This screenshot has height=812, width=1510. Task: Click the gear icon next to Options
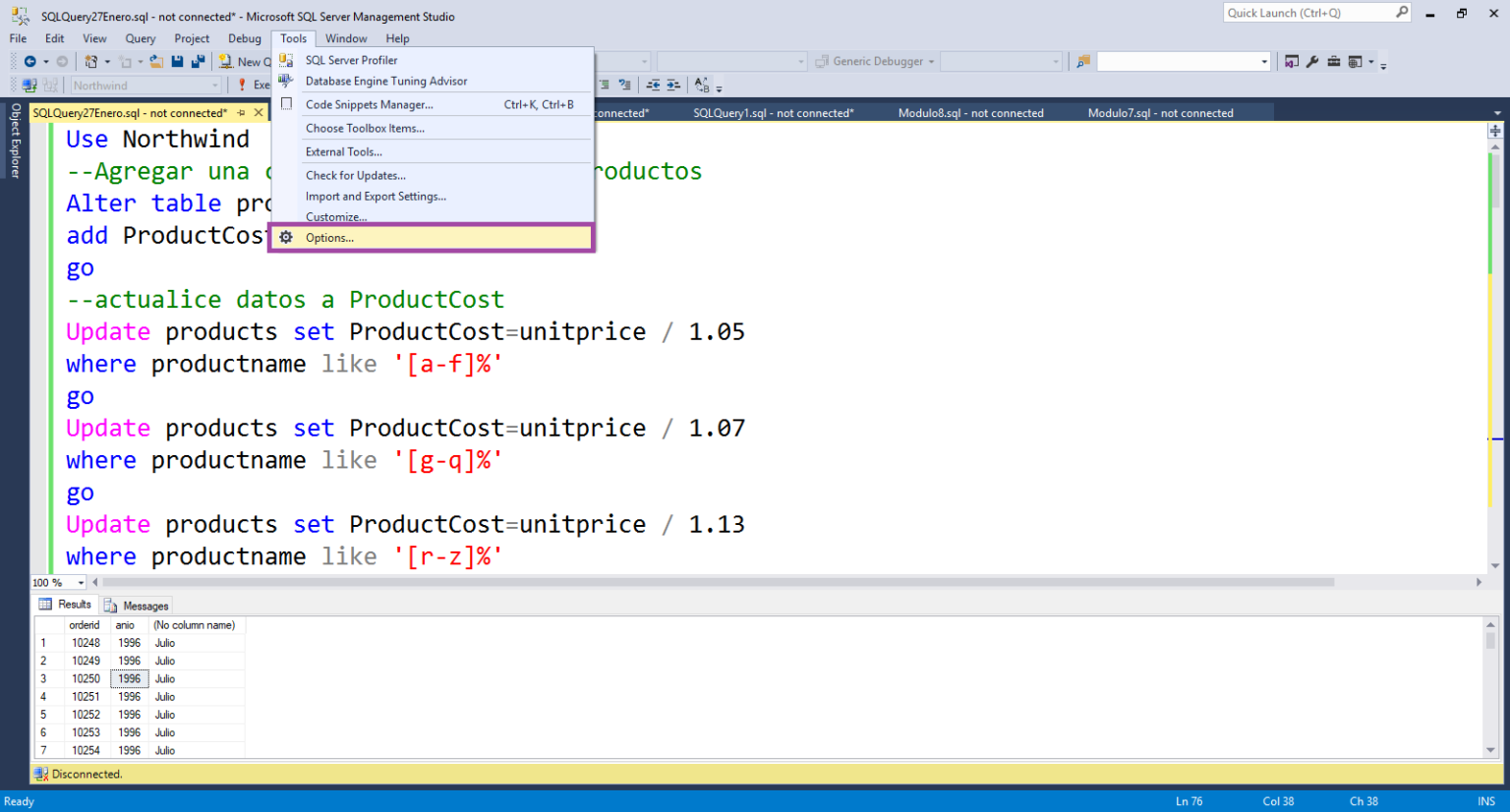286,237
